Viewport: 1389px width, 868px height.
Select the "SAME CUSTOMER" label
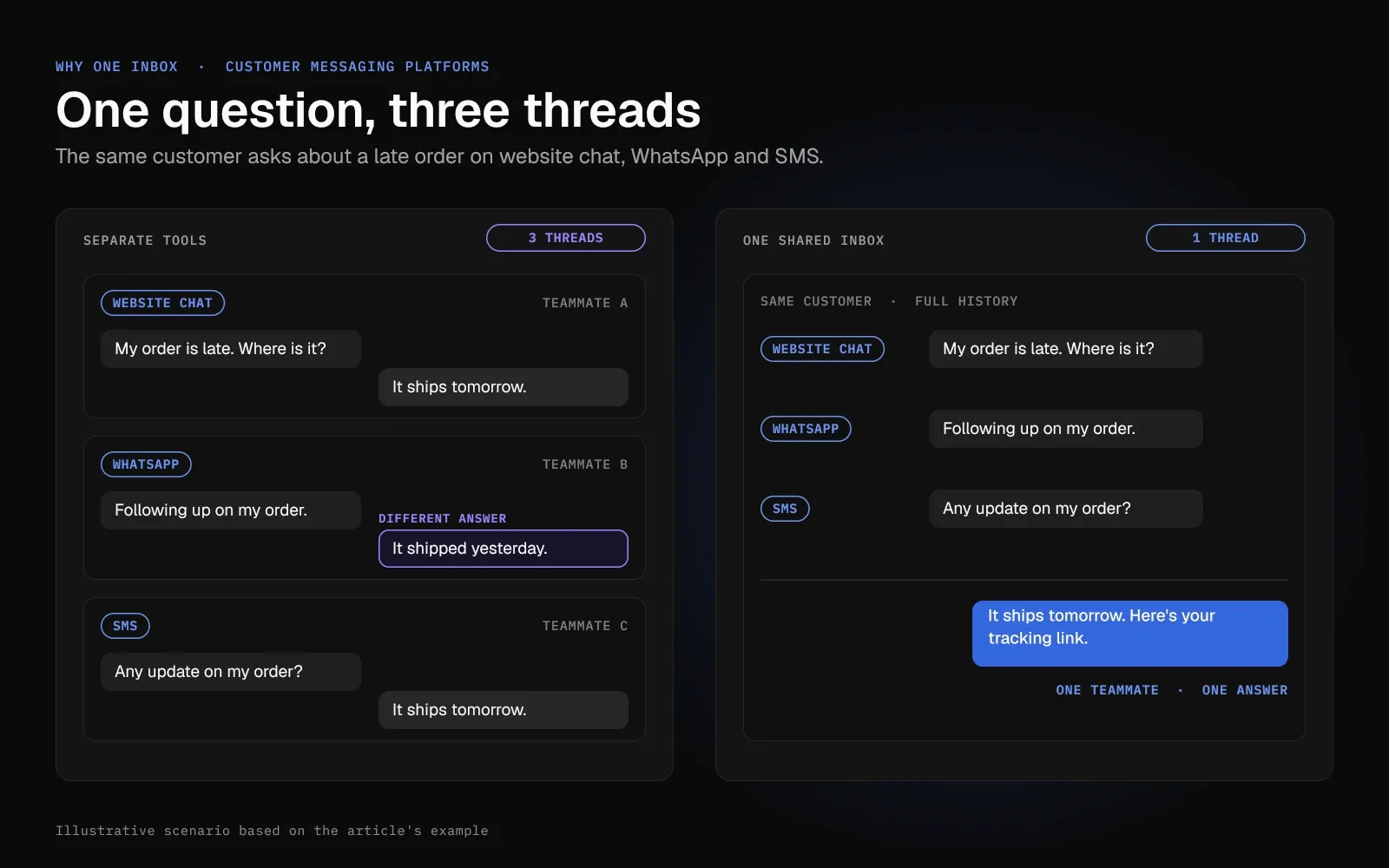[x=816, y=301]
